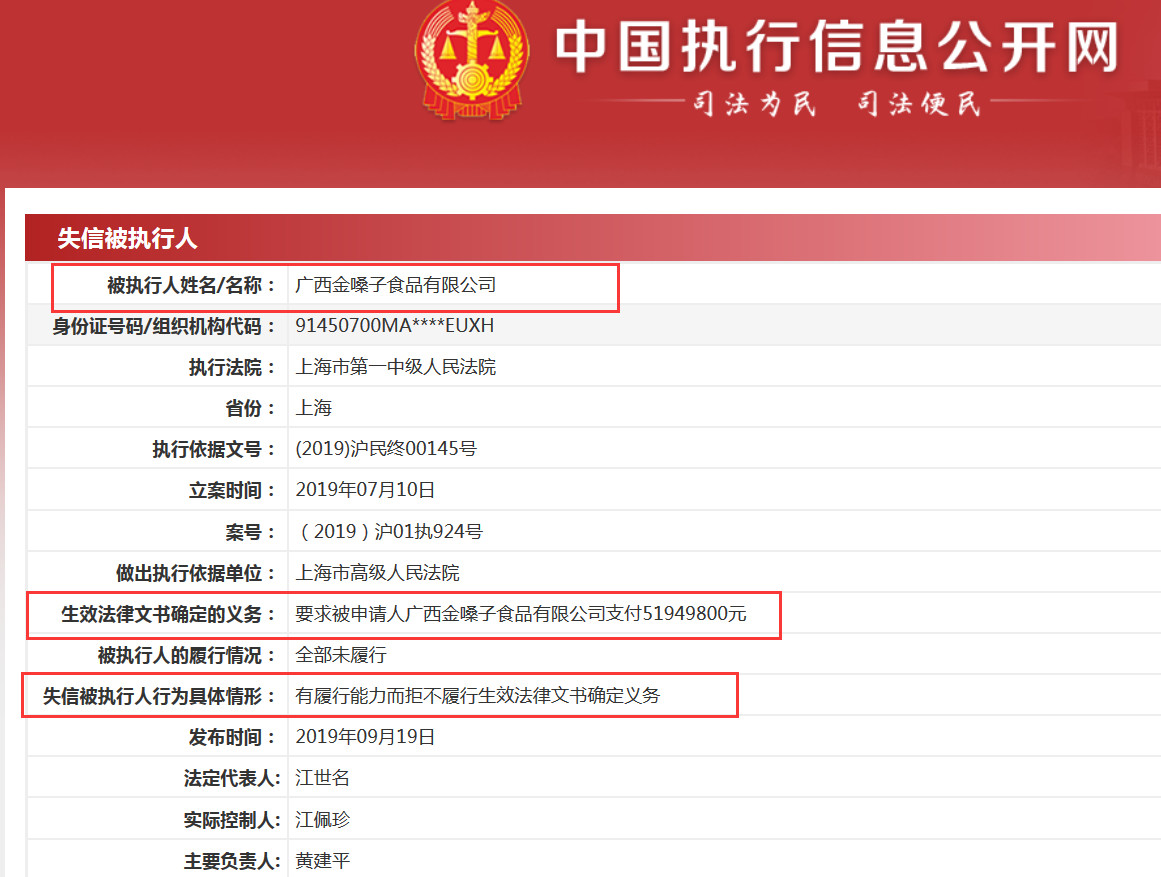Click the 司法为民 司法便民 slogan
Image resolution: width=1161 pixels, height=877 pixels.
(x=835, y=103)
